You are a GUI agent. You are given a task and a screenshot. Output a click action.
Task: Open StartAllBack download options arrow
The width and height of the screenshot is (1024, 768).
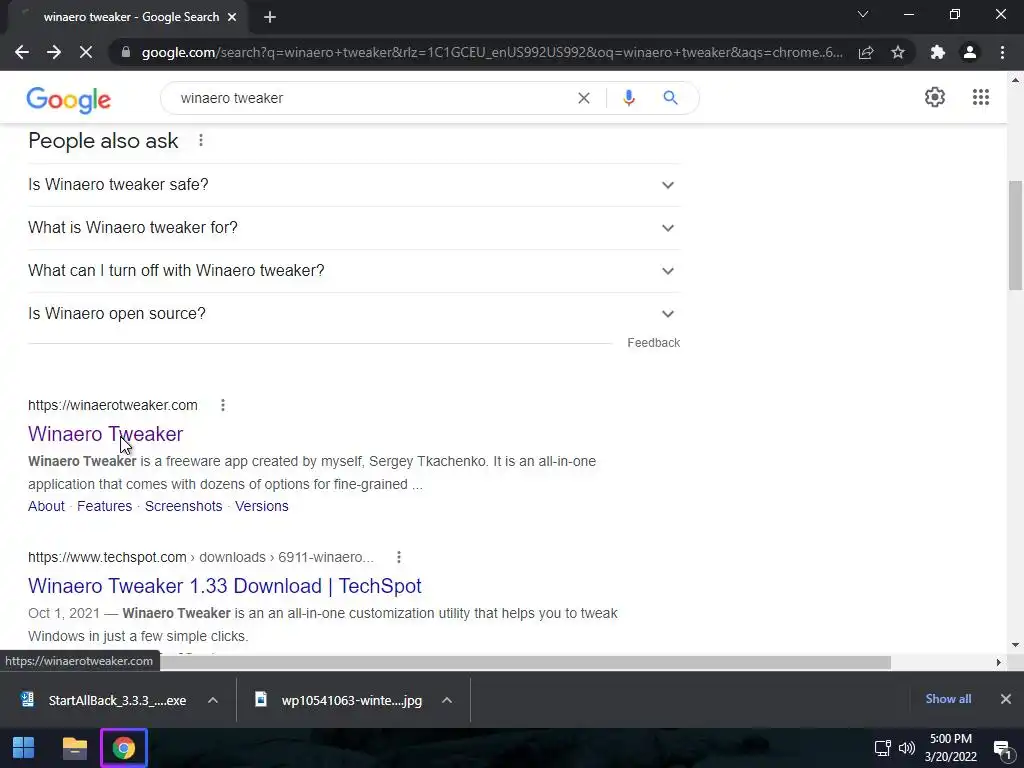pyautogui.click(x=213, y=700)
